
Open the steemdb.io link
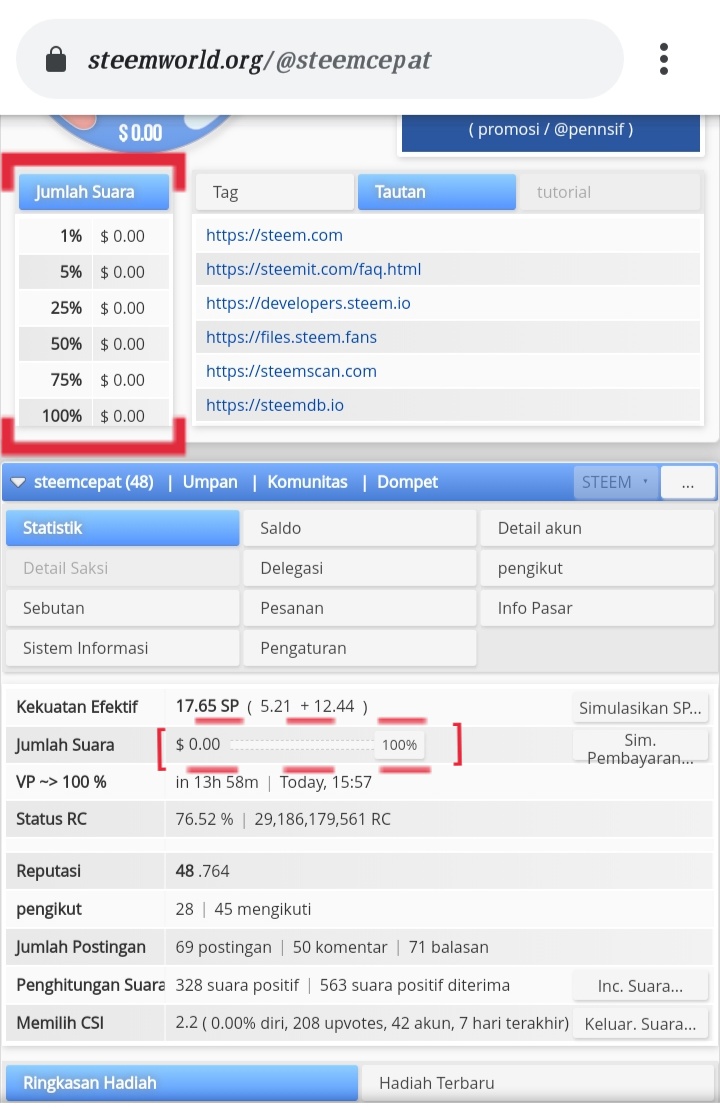[275, 406]
